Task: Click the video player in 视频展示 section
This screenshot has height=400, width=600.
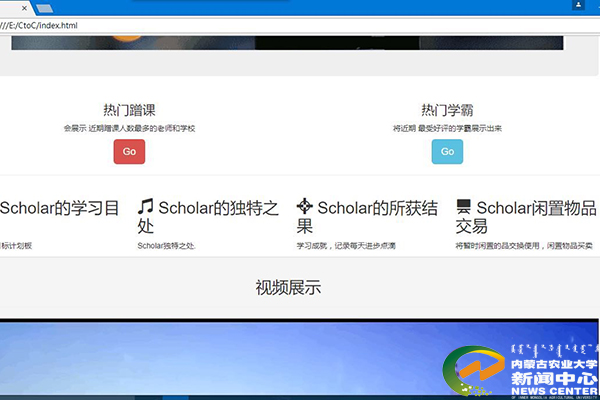Action: 250,360
